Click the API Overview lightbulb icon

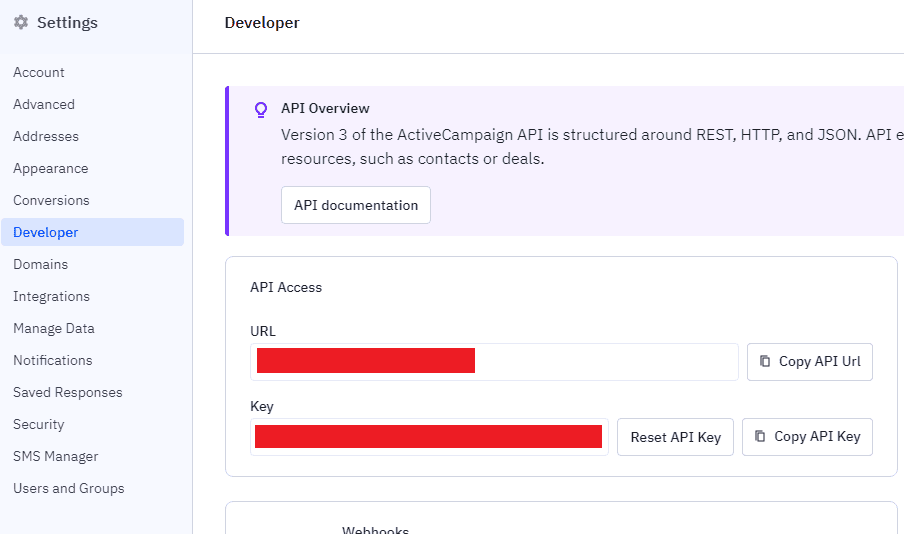point(261,110)
